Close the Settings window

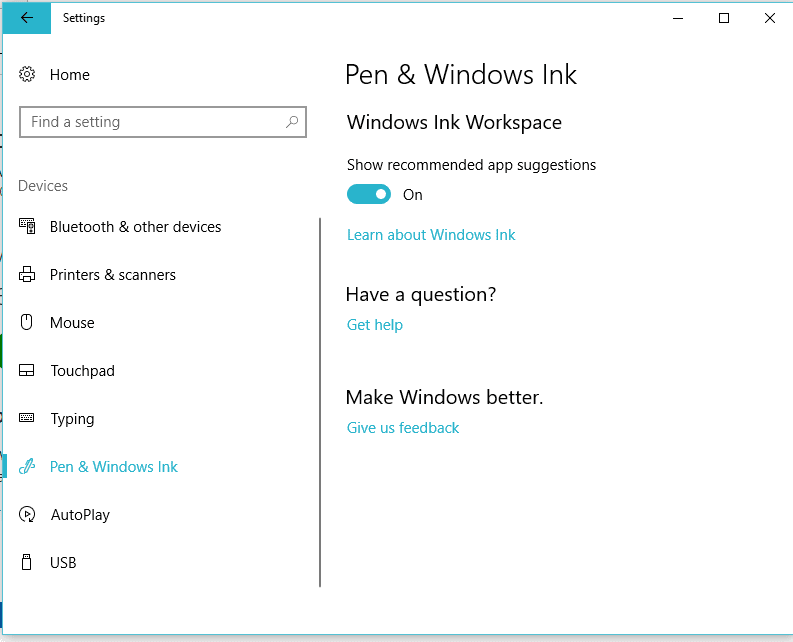pos(770,18)
